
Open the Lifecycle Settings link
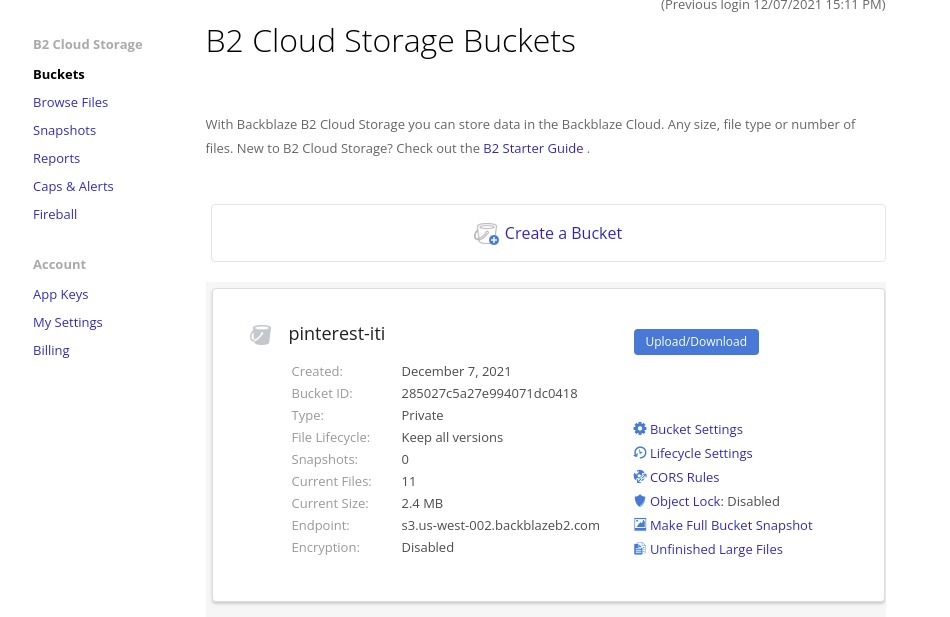point(701,453)
